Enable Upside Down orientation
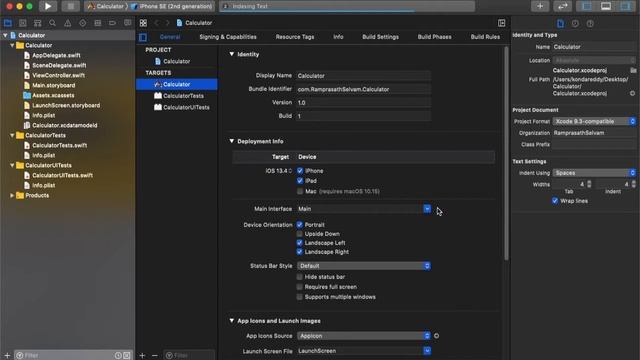 click(x=300, y=234)
